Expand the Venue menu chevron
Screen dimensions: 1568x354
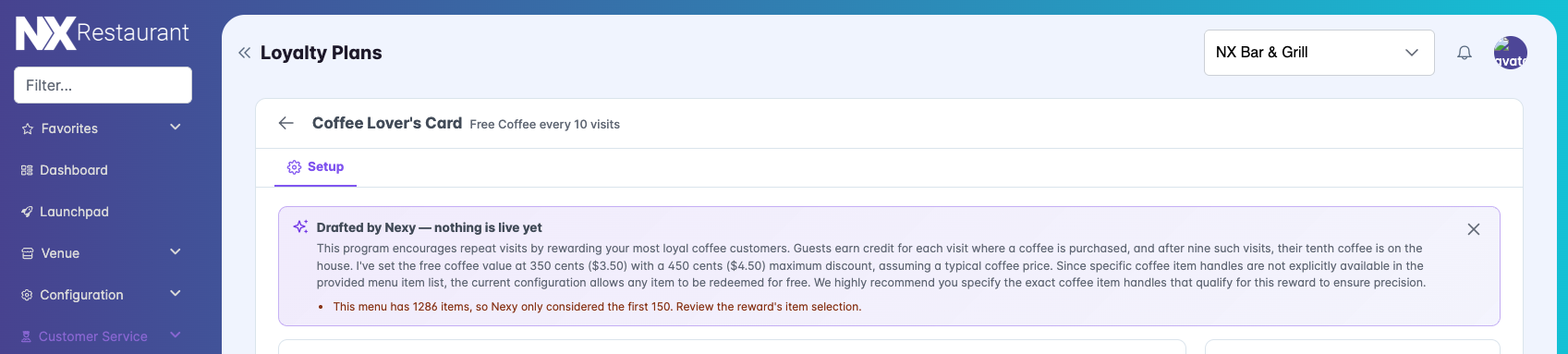pos(176,252)
